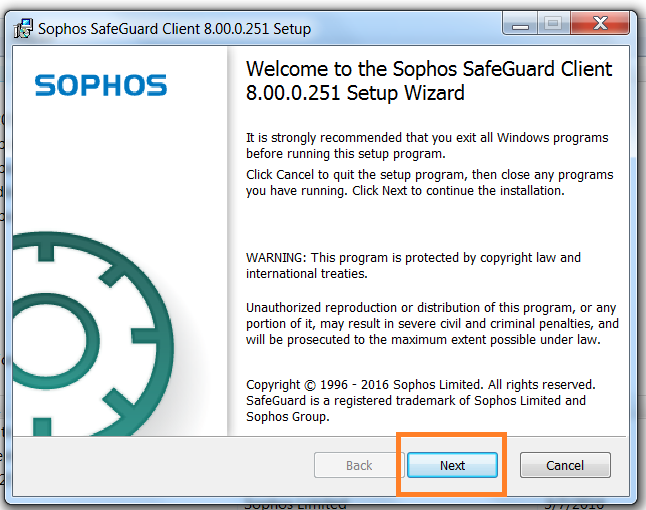Minimize the setup wizard window

click(x=520, y=23)
